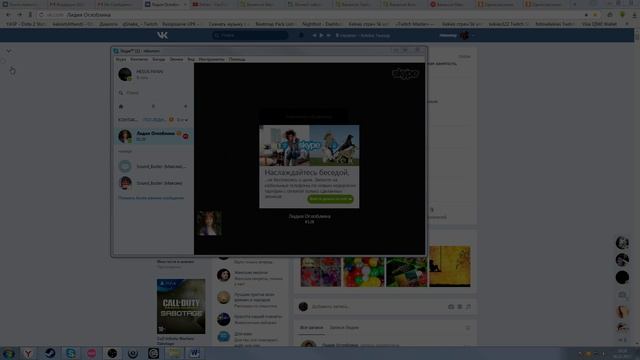
Task: Open the Call of Duty Sabotage ad
Action: [181, 306]
